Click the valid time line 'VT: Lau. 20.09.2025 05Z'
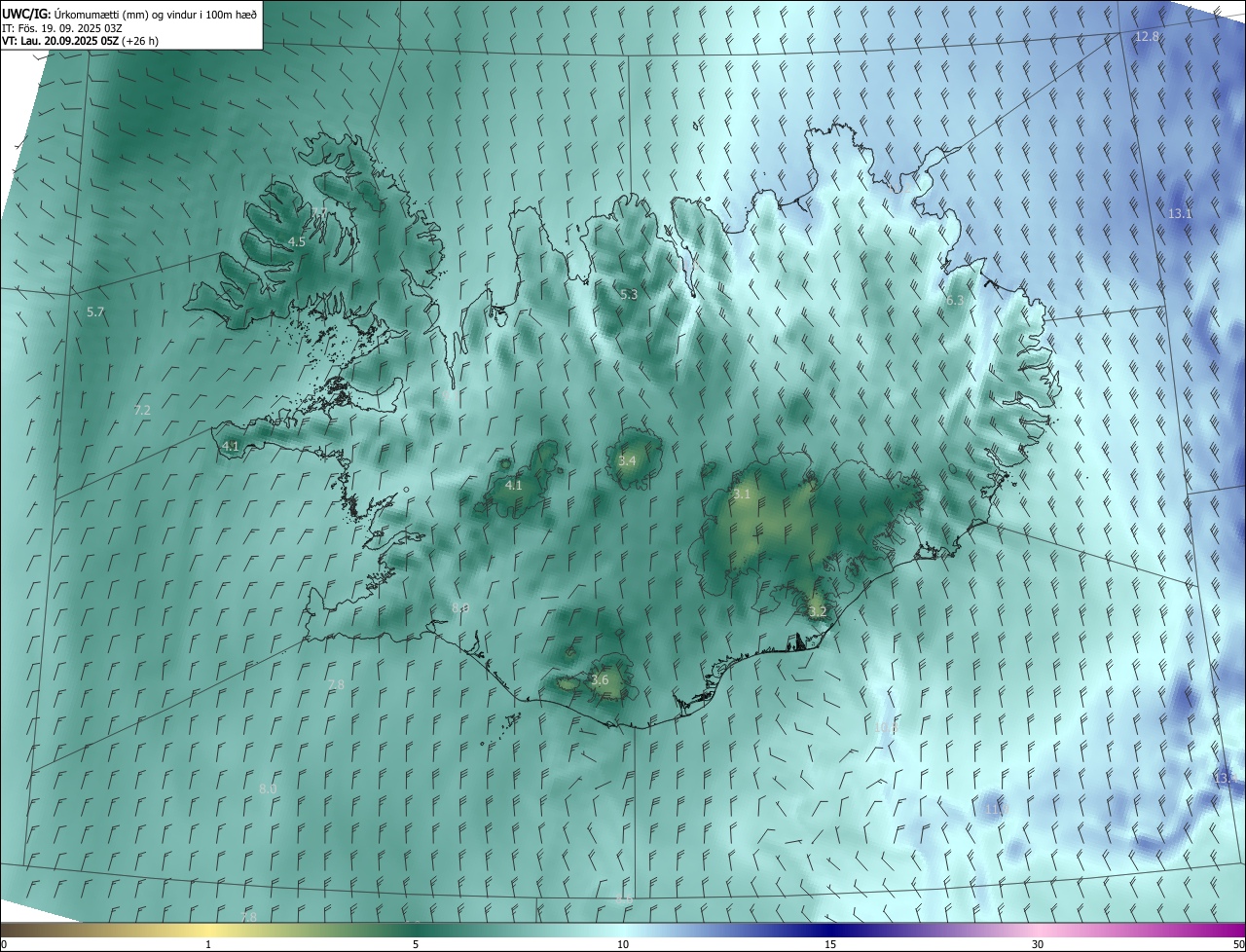This screenshot has width=1246, height=952. [x=60, y=42]
